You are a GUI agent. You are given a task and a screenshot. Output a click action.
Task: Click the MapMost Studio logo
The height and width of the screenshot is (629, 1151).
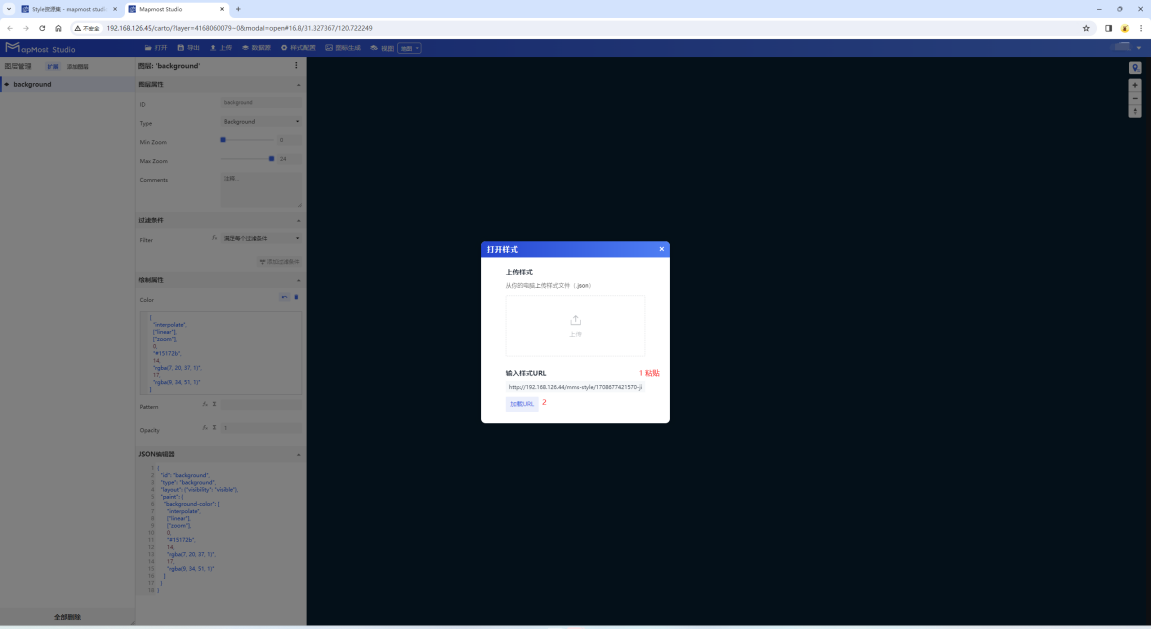tap(40, 48)
